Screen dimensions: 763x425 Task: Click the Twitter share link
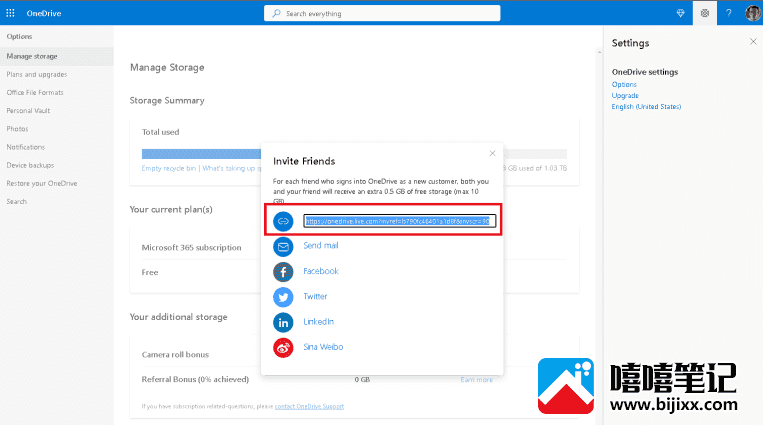point(315,296)
